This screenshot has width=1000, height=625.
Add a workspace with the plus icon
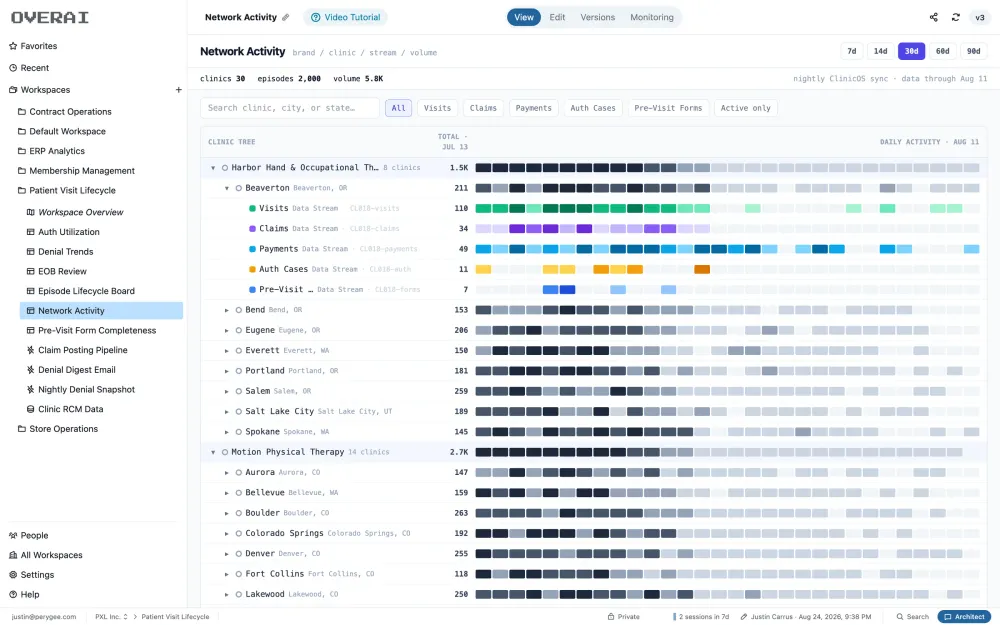coord(179,90)
